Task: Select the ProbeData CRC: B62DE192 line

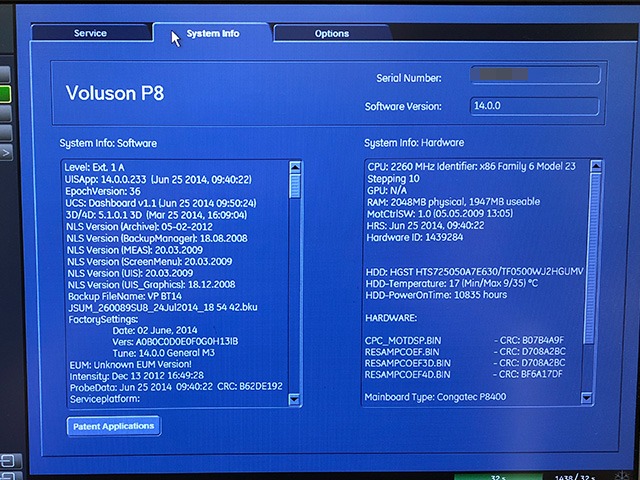Action: [x=176, y=387]
